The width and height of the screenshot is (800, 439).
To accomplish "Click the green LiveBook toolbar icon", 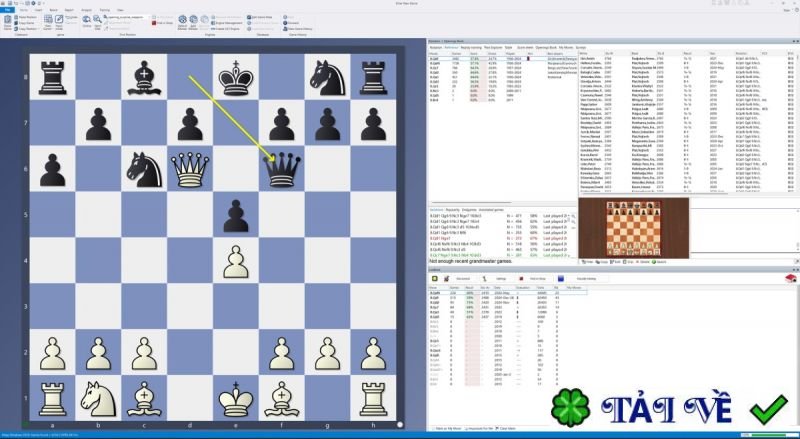I will click(435, 279).
